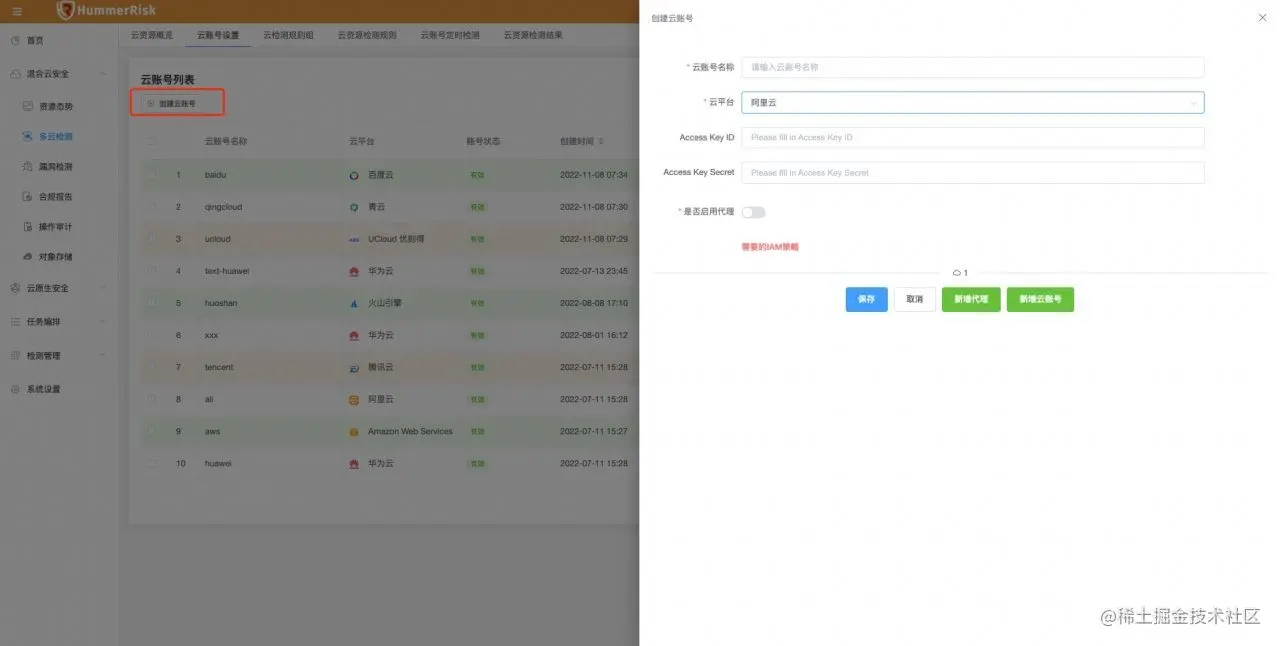Viewport: 1280px width, 646px height.
Task: Open the 云资源检测结果 tab
Action: [533, 35]
